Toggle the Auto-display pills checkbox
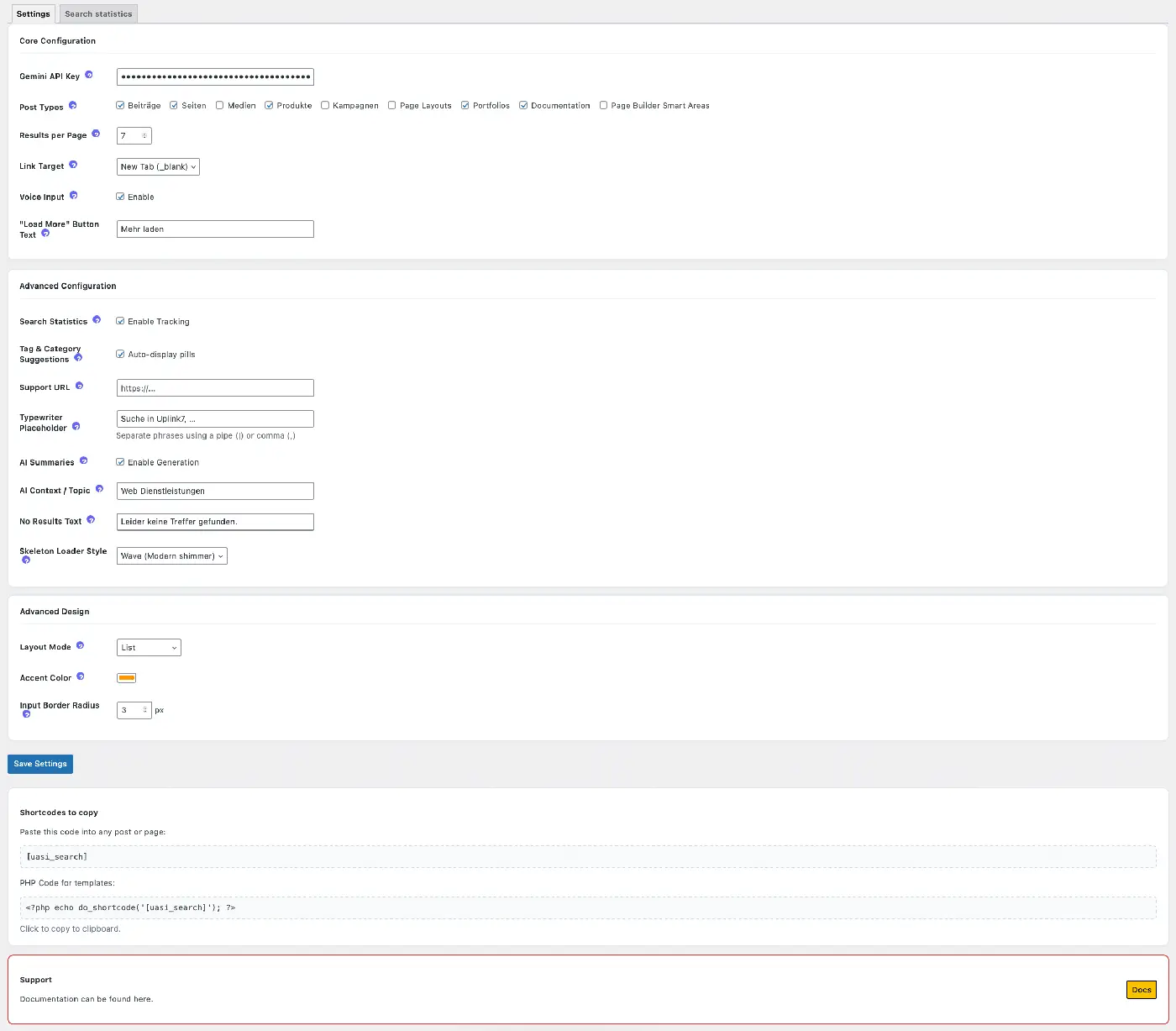Screen dimensions: 1176x1031 pyautogui.click(x=120, y=355)
